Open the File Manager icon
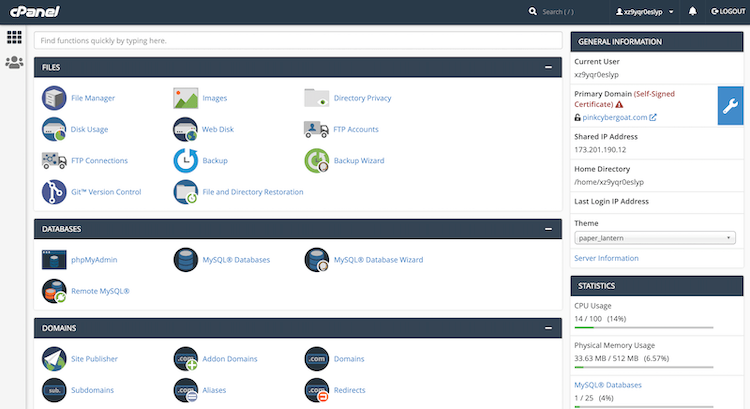The height and width of the screenshot is (409, 750). [54, 98]
